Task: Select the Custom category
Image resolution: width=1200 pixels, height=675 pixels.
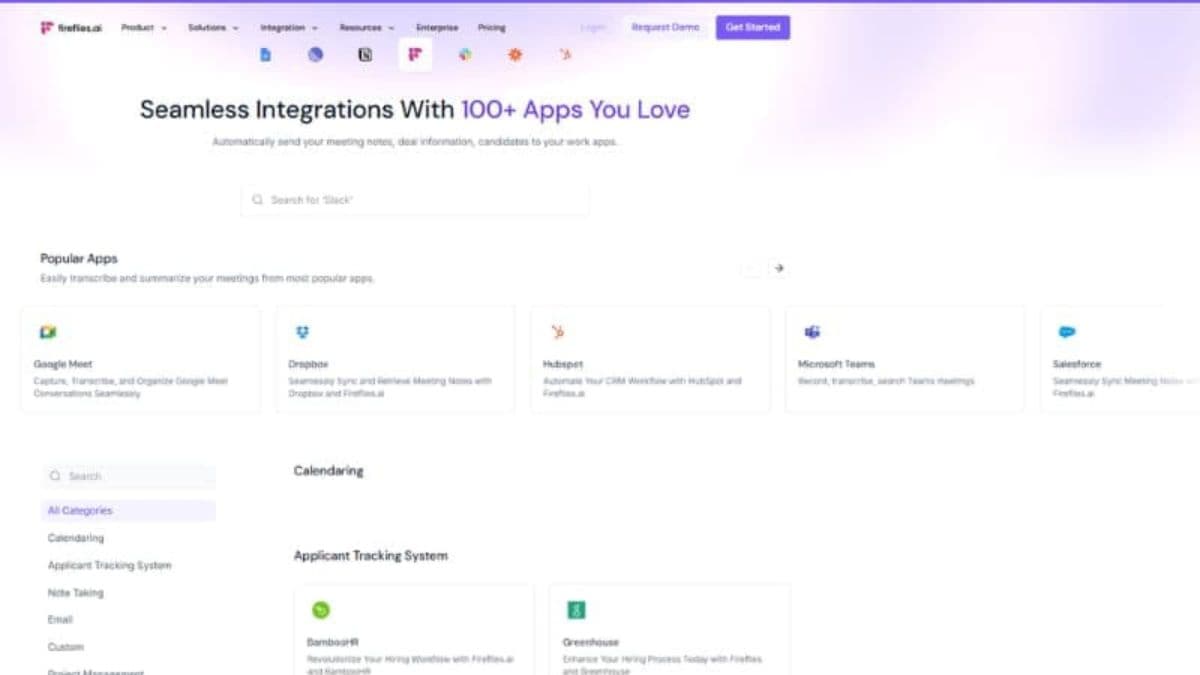Action: pos(66,647)
